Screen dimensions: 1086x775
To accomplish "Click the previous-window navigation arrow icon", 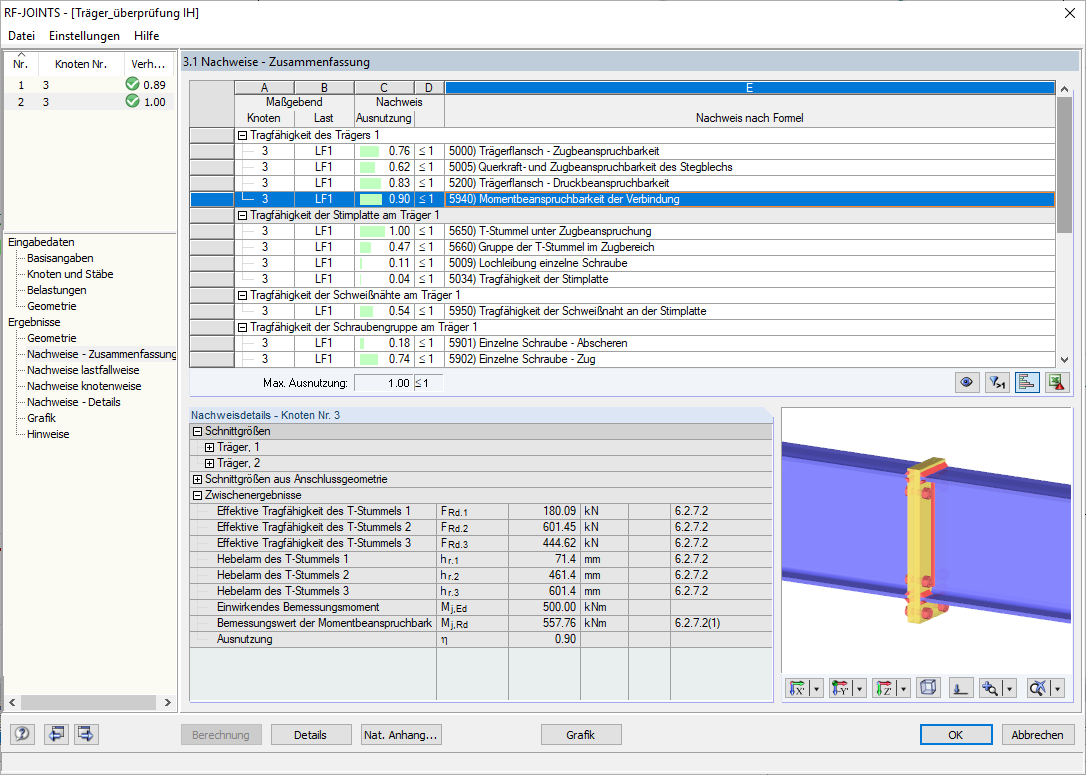I will tap(57, 734).
